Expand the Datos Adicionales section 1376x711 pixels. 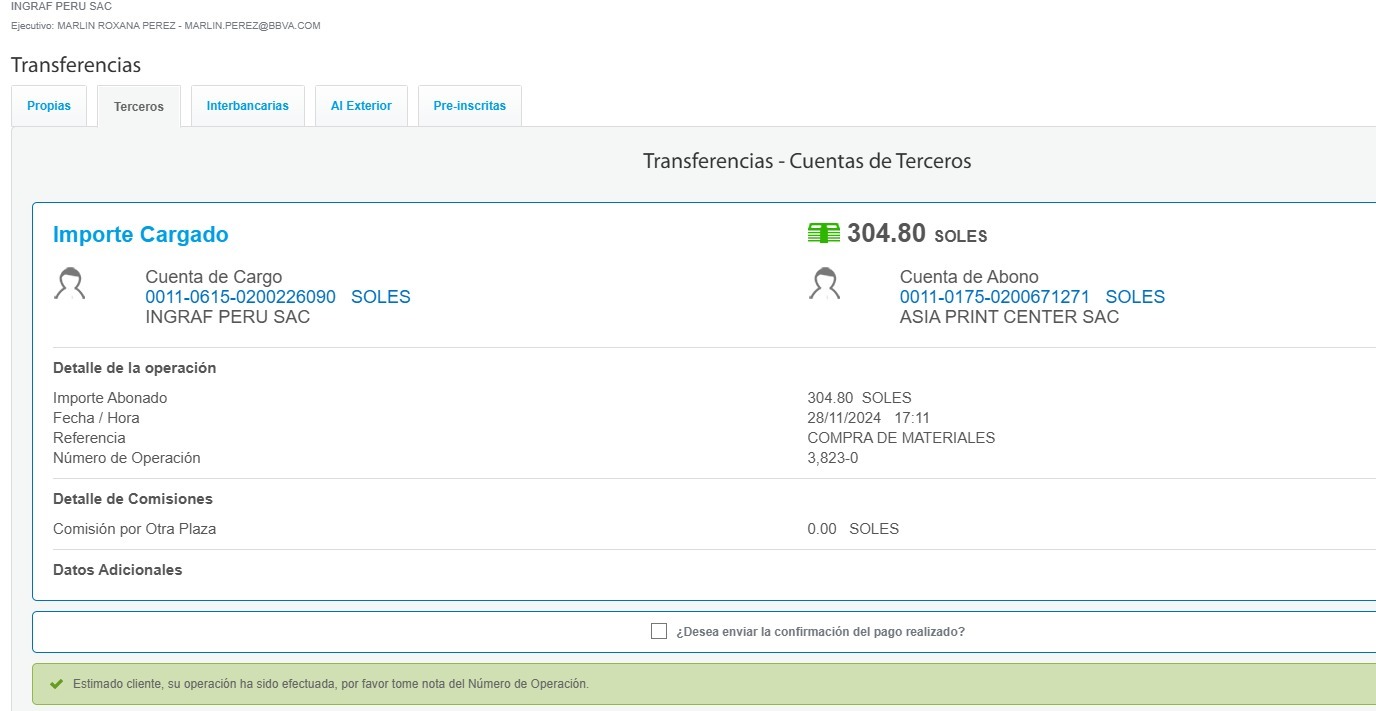pyautogui.click(x=117, y=570)
